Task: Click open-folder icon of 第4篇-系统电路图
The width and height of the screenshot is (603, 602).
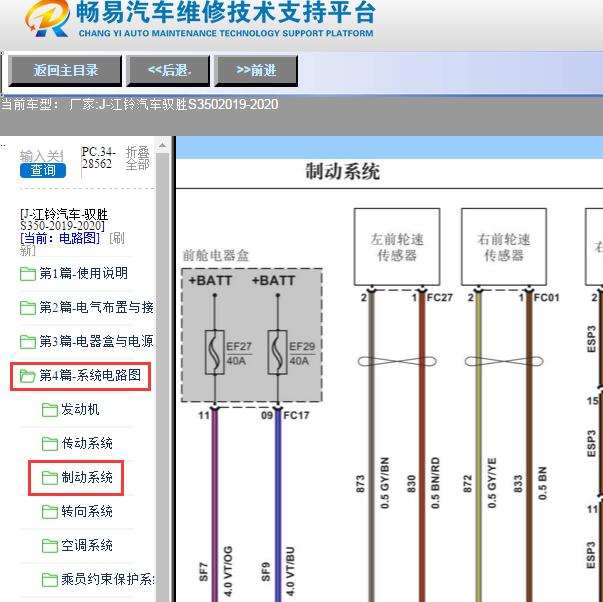Action: (x=28, y=376)
